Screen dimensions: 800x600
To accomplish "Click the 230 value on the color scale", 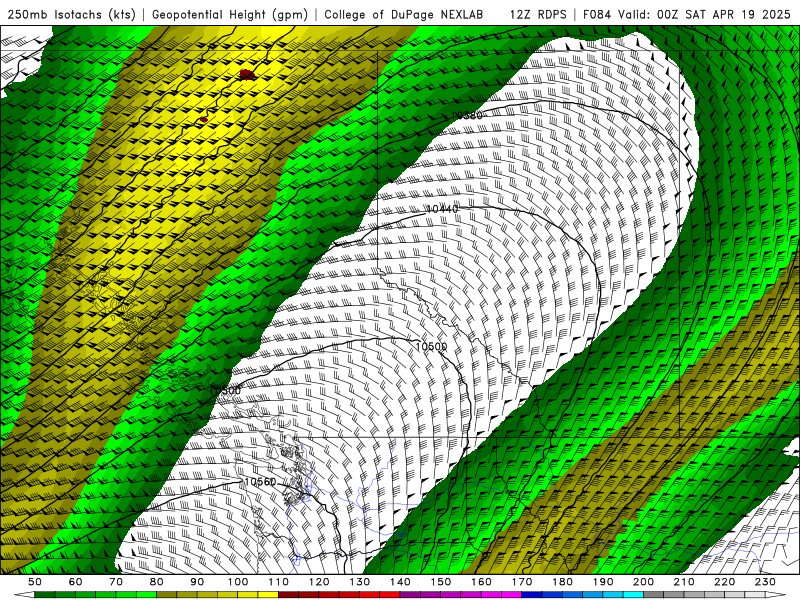I will pos(765,582).
